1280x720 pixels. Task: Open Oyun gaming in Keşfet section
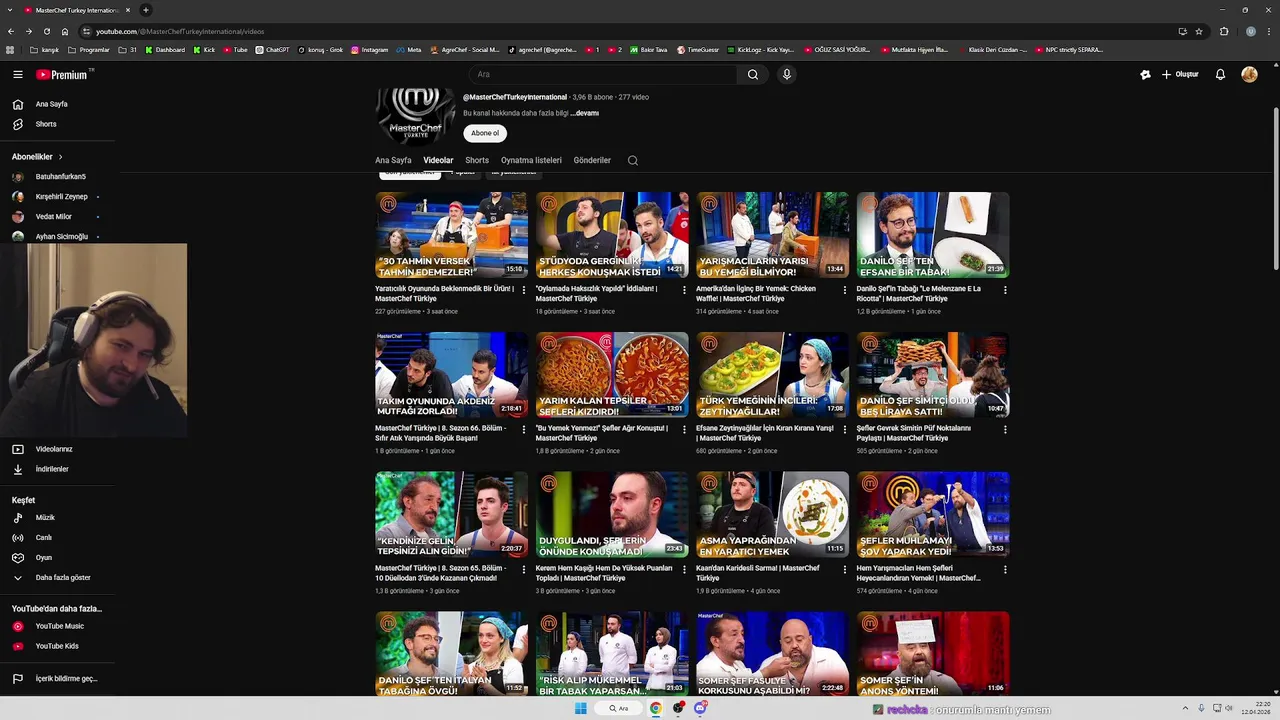(x=44, y=557)
